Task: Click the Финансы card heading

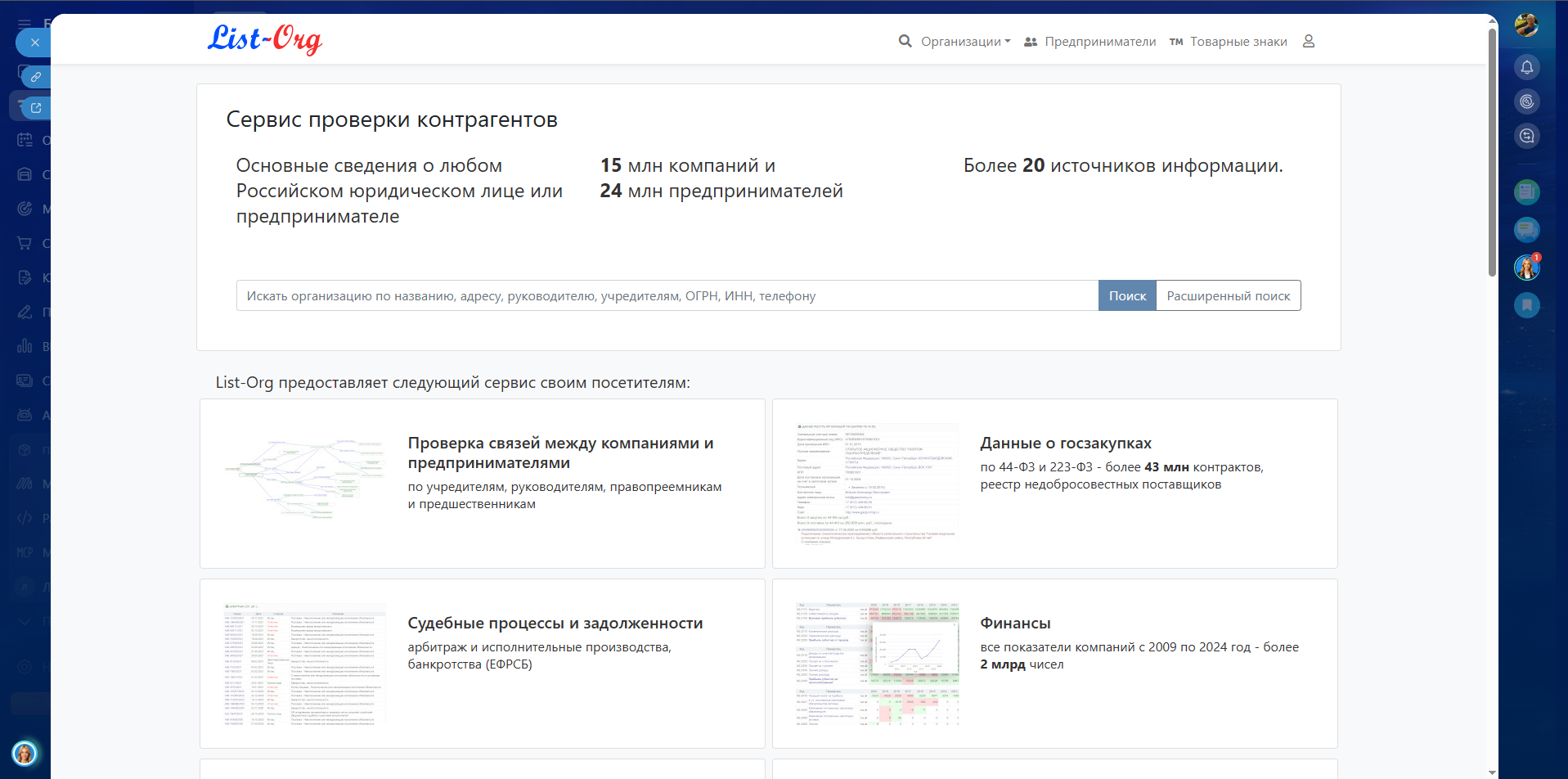Action: pos(1015,624)
